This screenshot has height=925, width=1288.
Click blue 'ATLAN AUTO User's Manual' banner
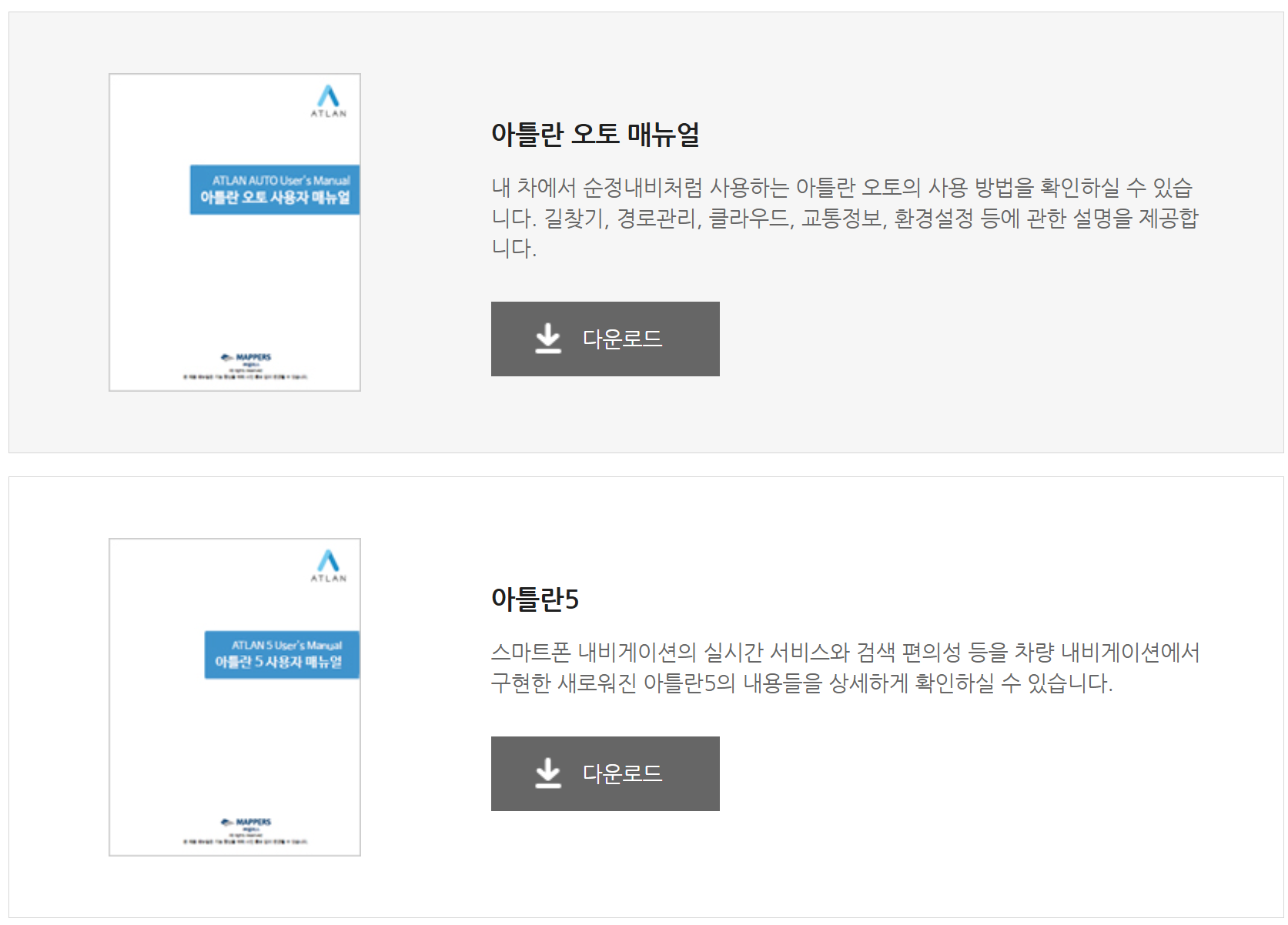point(275,189)
